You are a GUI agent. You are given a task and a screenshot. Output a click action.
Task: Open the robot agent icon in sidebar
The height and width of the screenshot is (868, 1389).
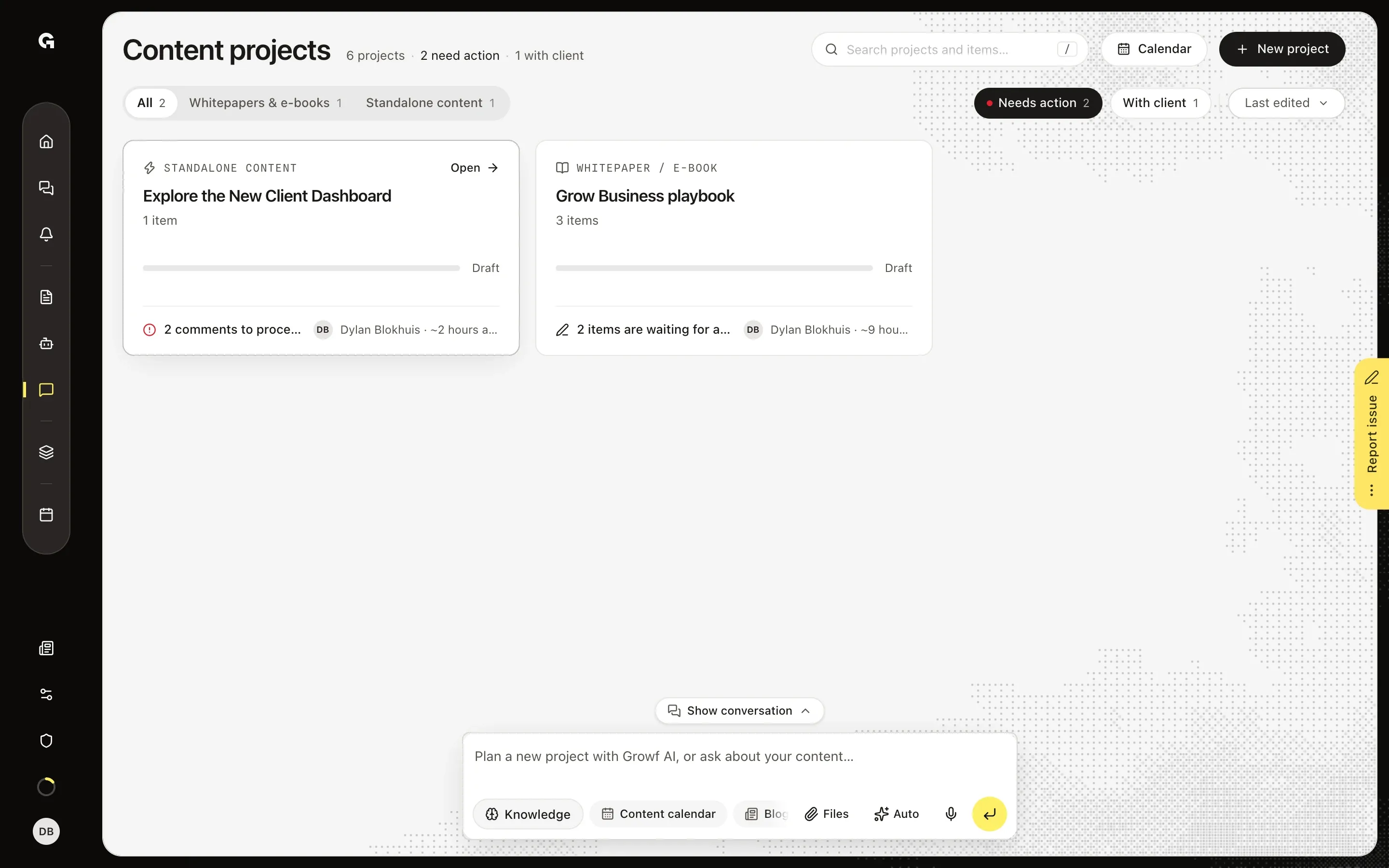click(46, 343)
